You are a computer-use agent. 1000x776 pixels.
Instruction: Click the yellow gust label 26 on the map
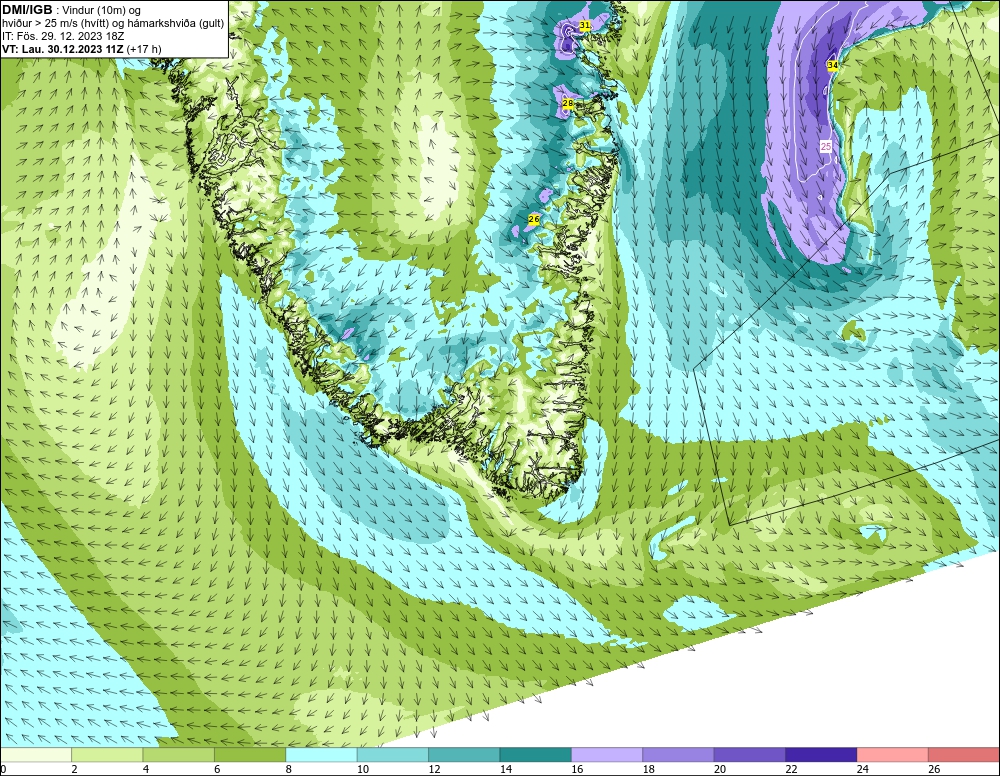pos(534,219)
